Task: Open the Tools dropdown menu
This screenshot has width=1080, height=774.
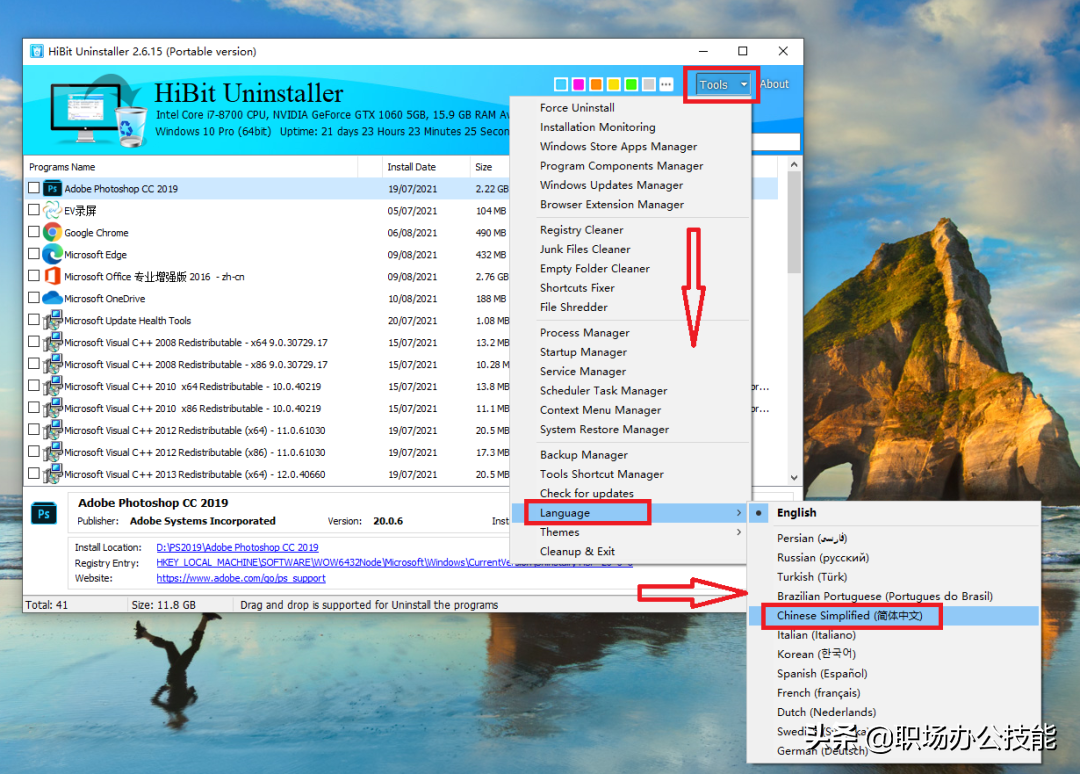Action: pyautogui.click(x=722, y=85)
